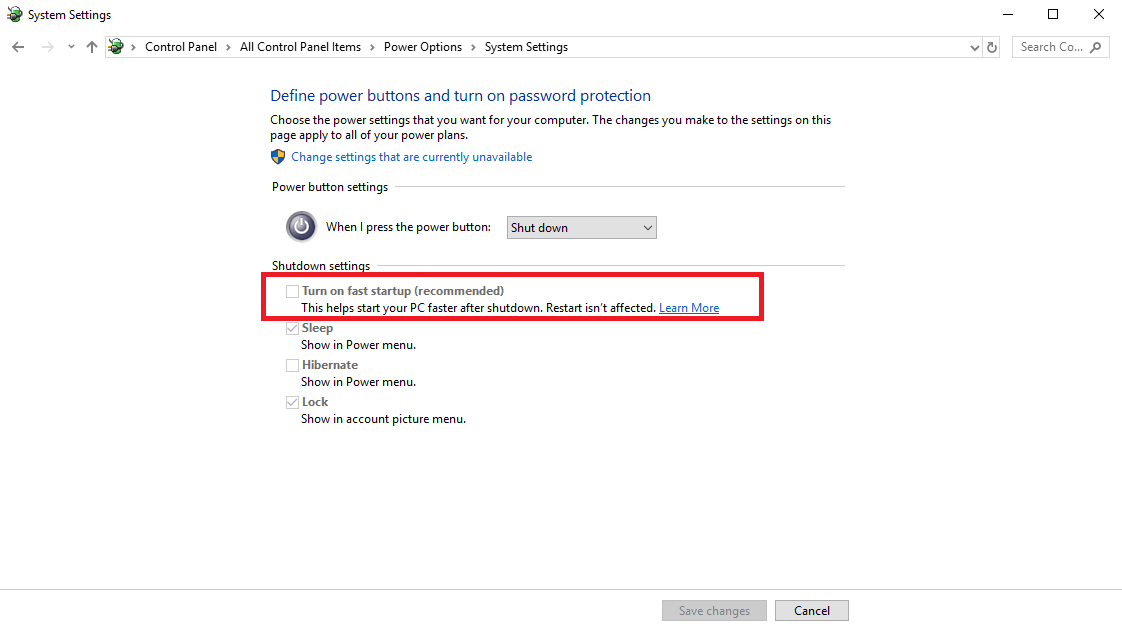The height and width of the screenshot is (630, 1122).
Task: Expand the breadcrumb chevron after Power Options
Action: click(x=473, y=46)
